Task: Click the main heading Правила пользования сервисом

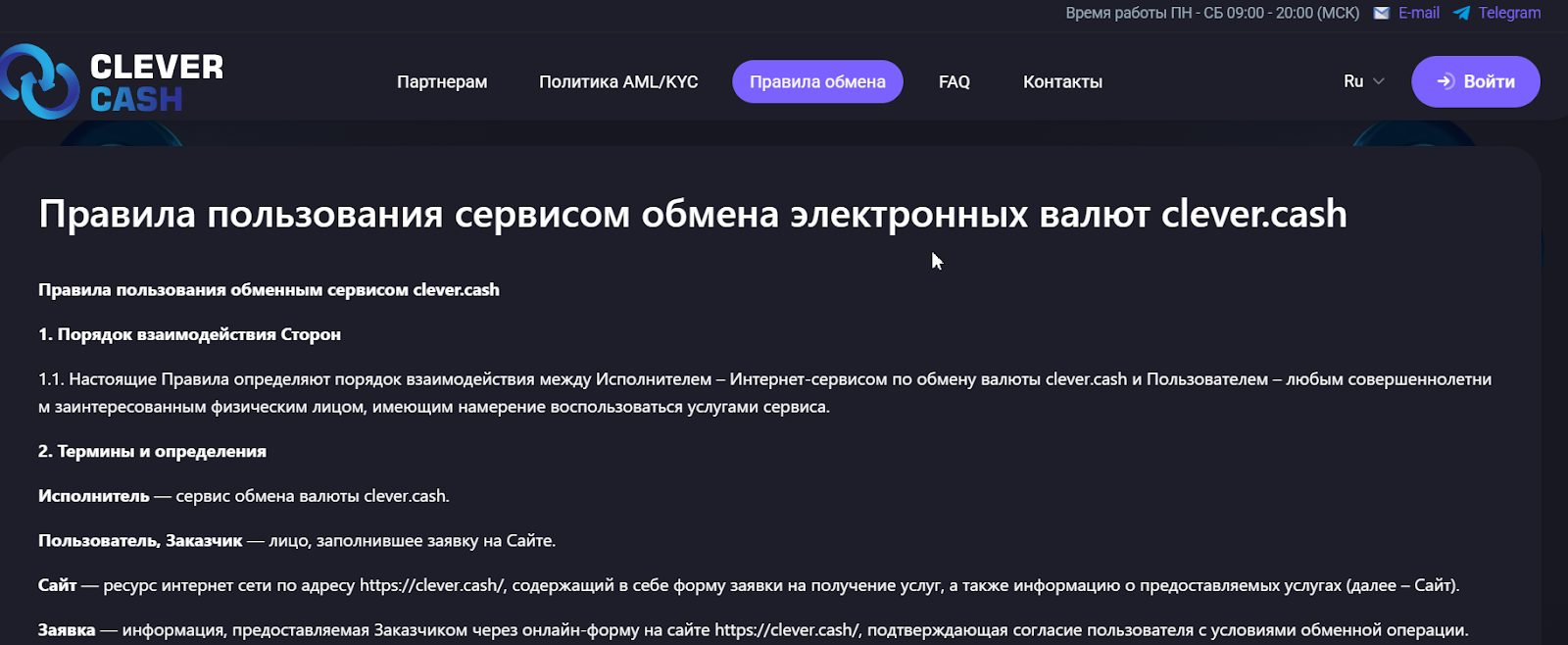Action: click(692, 214)
